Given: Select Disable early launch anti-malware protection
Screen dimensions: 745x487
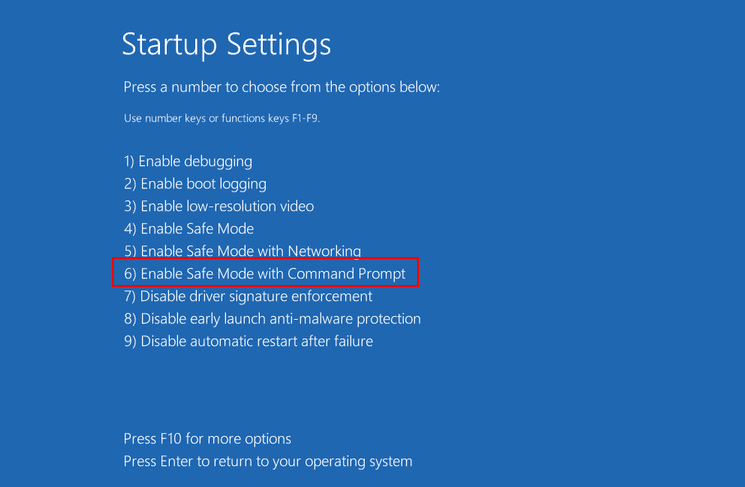Looking at the screenshot, I should pyautogui.click(x=272, y=319).
